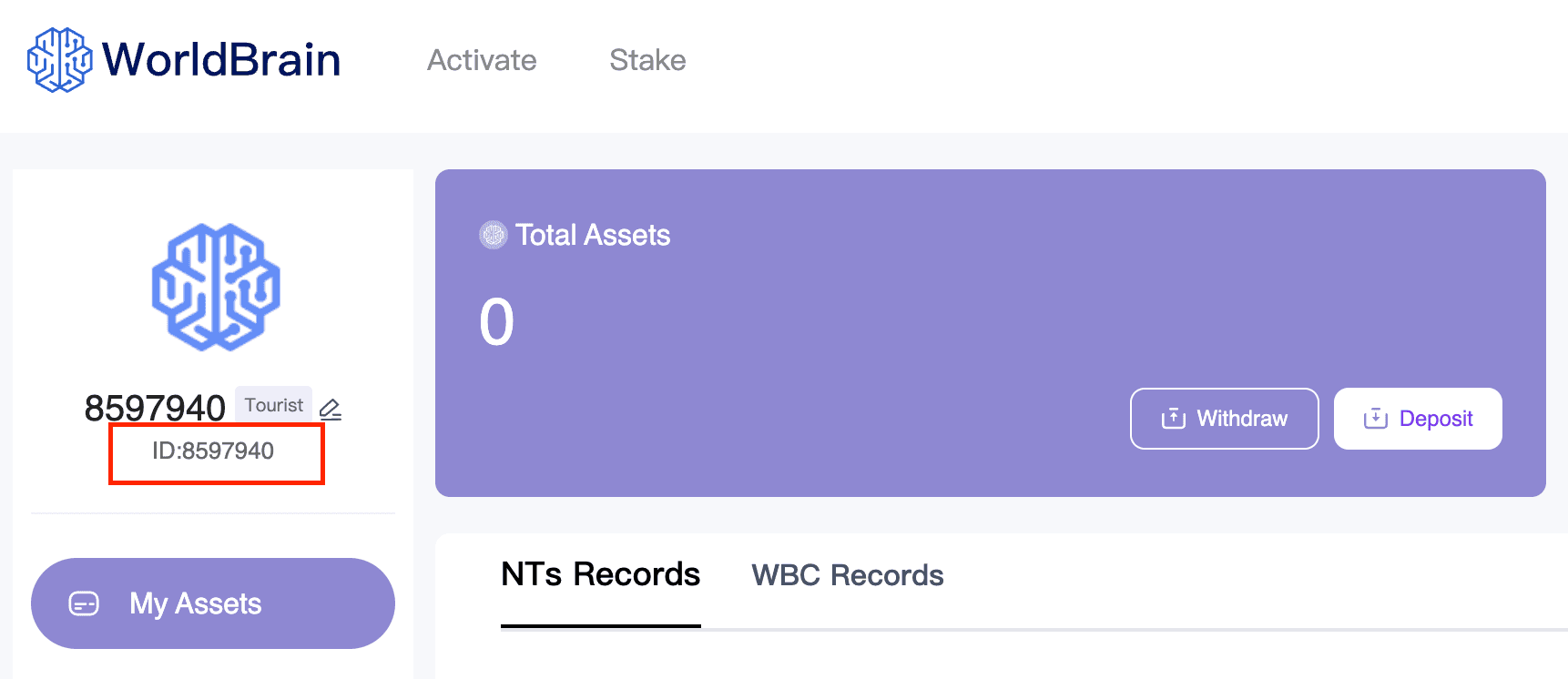Click the withdraw arrow icon inside Withdraw button

tap(1173, 419)
